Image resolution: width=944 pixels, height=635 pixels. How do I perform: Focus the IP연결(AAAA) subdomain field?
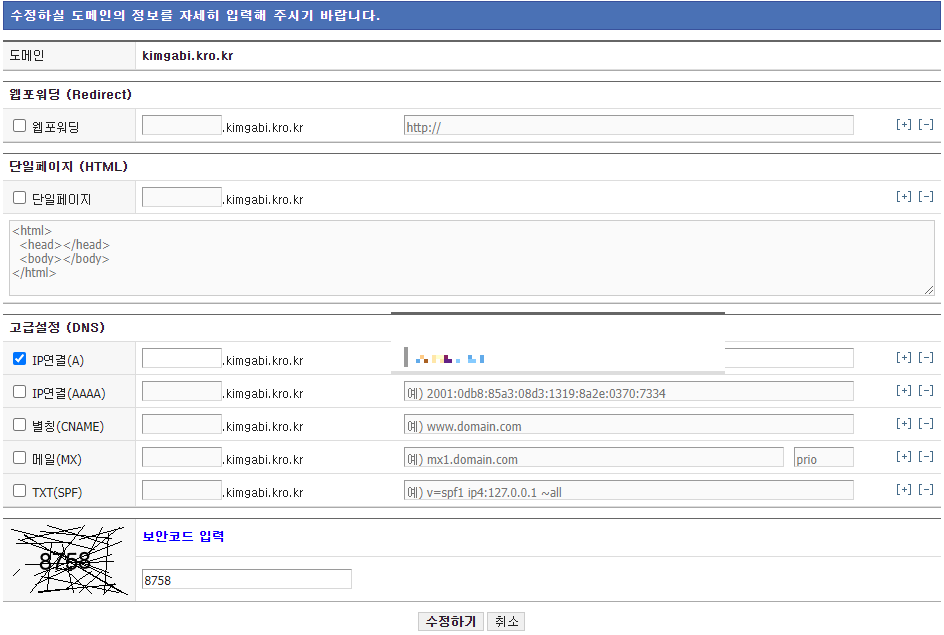(x=182, y=391)
